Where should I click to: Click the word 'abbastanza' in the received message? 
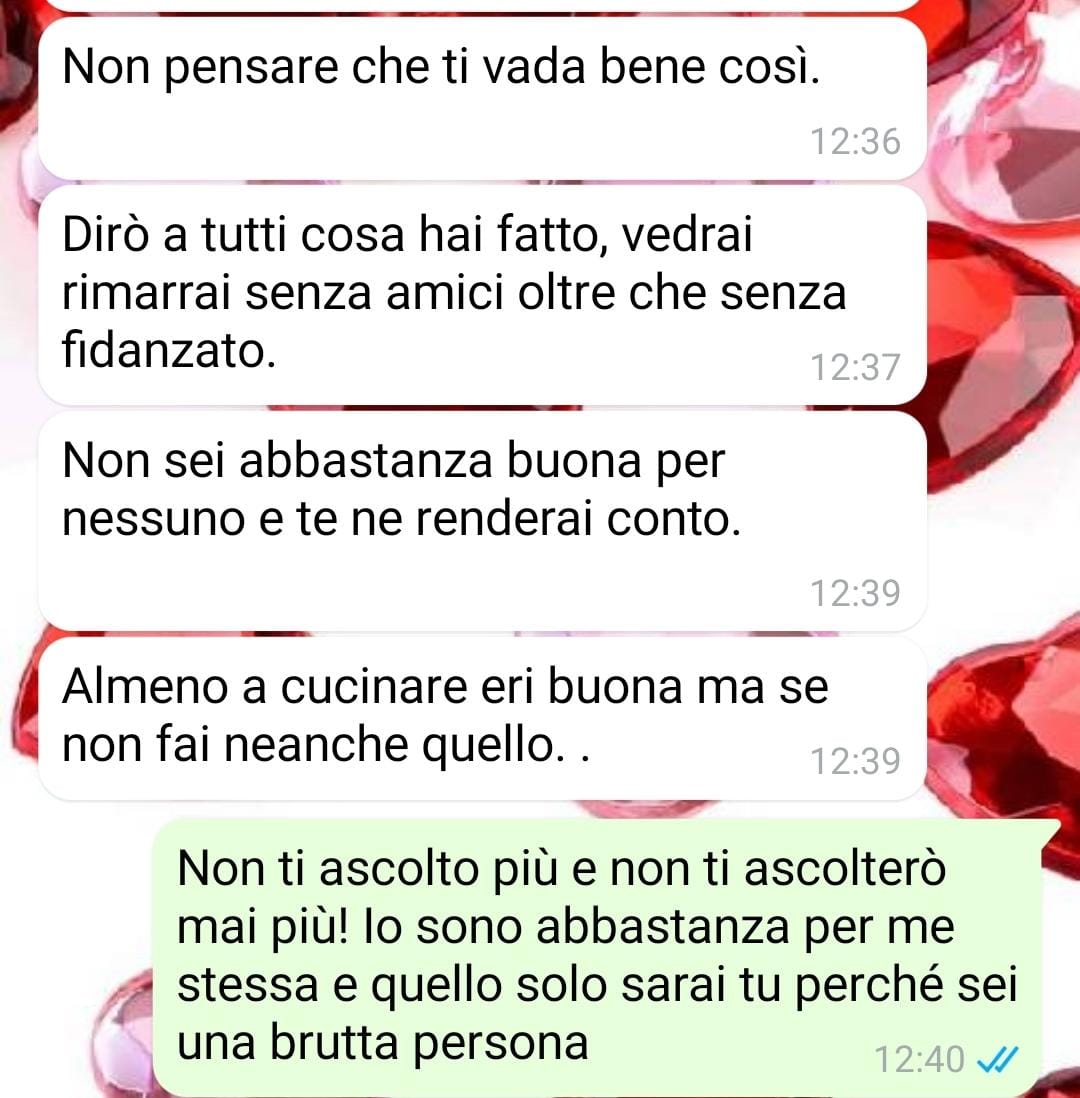(x=366, y=461)
